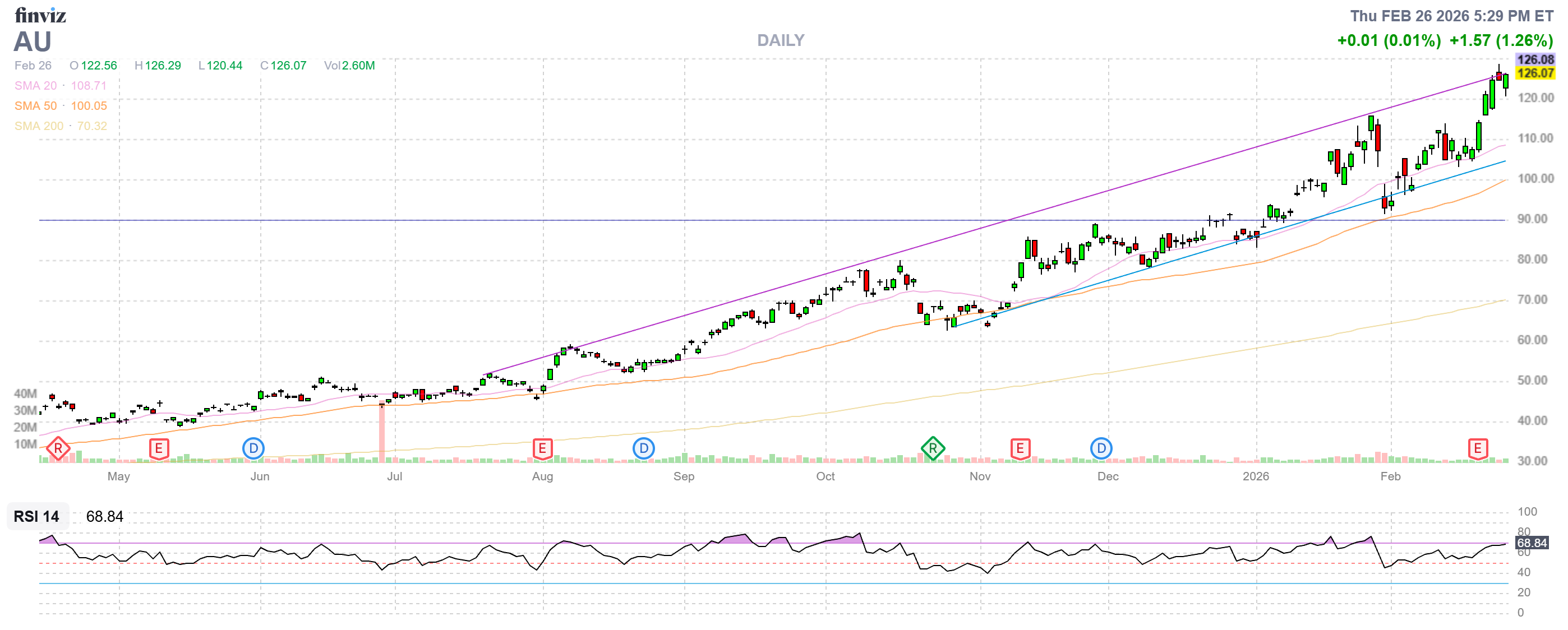Click the AU ticker symbol

tap(33, 42)
